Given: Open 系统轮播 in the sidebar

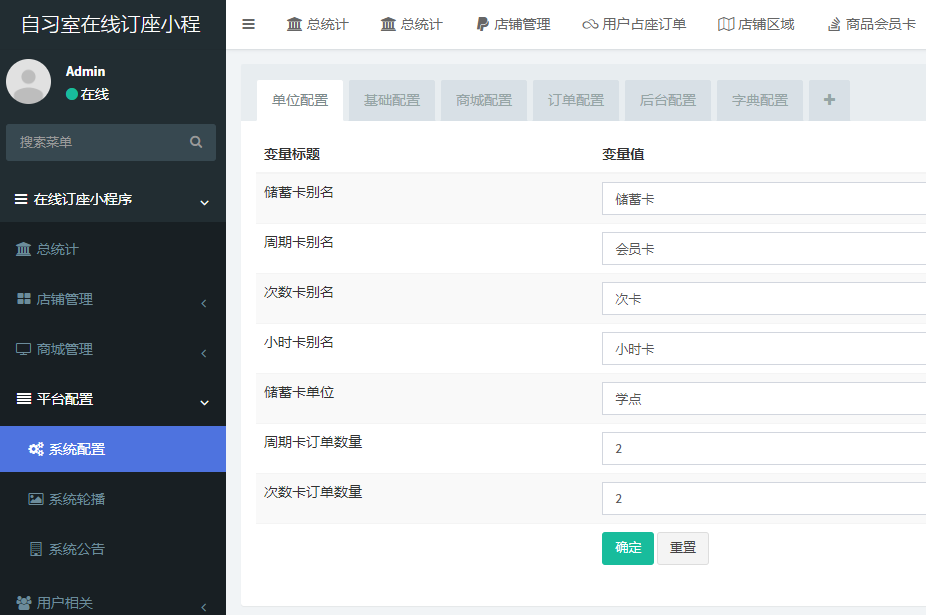Looking at the screenshot, I should (x=77, y=499).
